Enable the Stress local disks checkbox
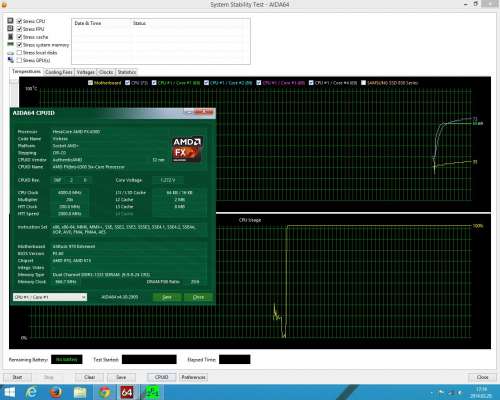This screenshot has height=400, width=500. (19, 53)
